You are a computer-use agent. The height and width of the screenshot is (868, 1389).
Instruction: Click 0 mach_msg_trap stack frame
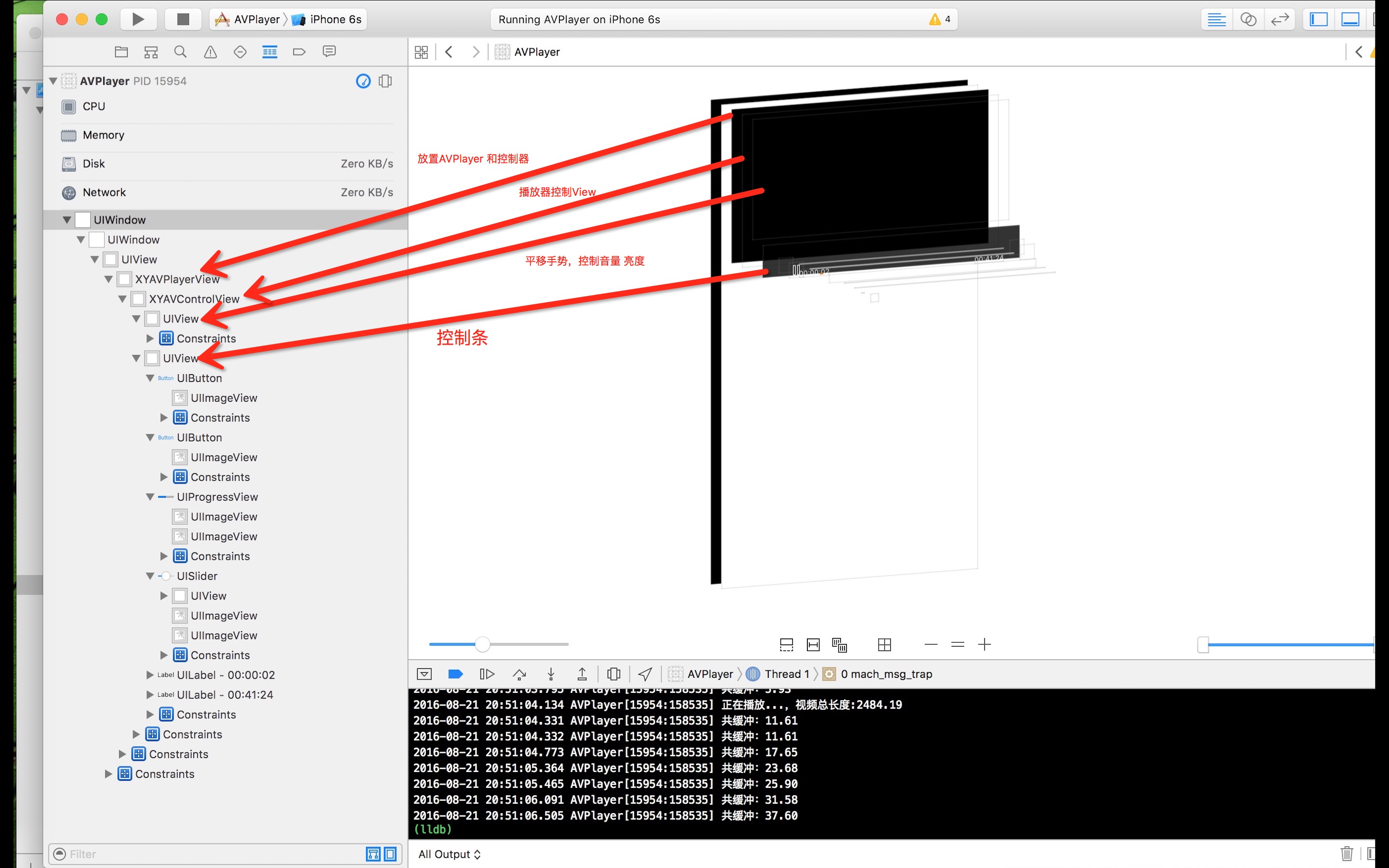[878, 674]
